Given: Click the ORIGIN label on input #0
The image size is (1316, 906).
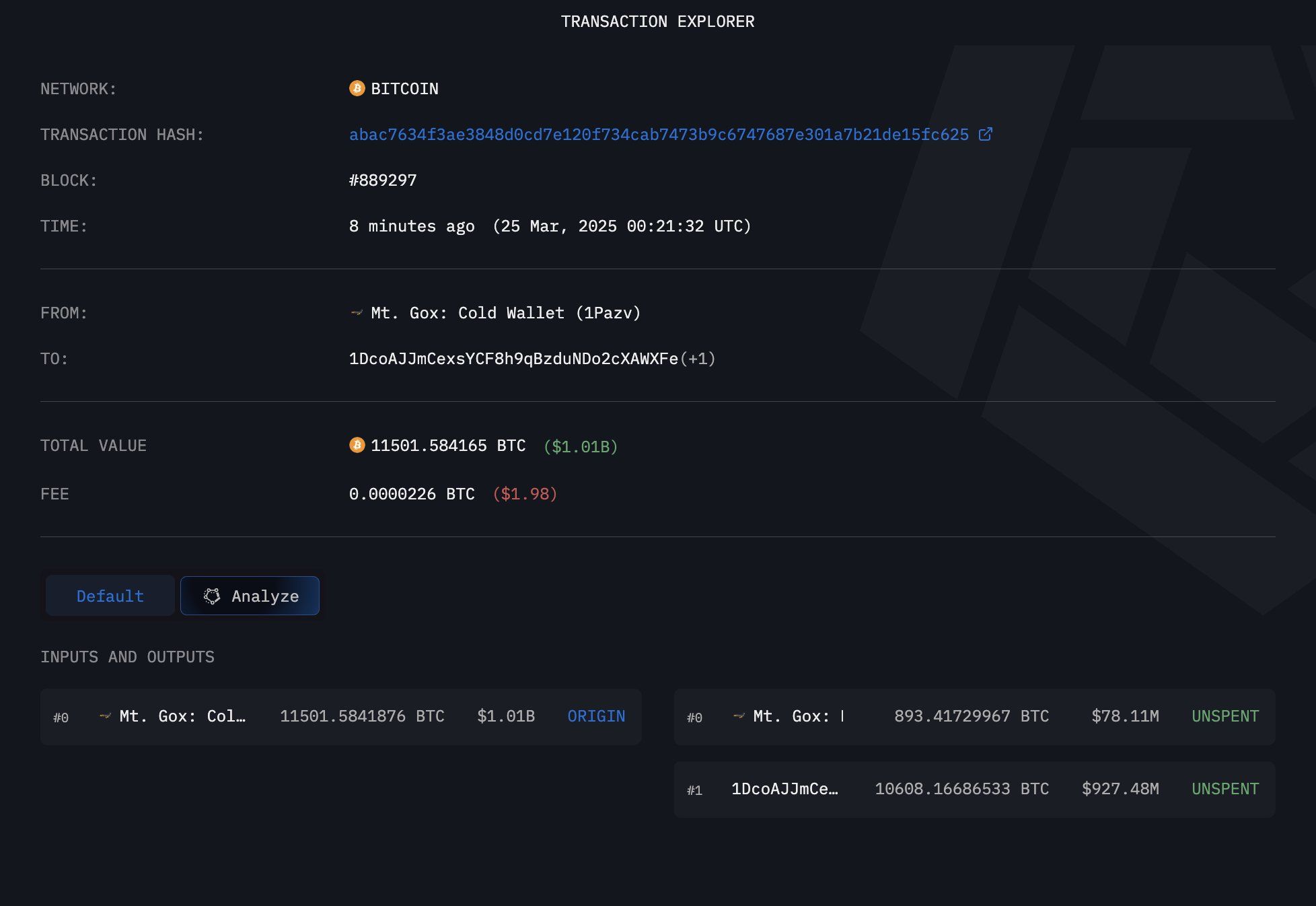Looking at the screenshot, I should 596,716.
